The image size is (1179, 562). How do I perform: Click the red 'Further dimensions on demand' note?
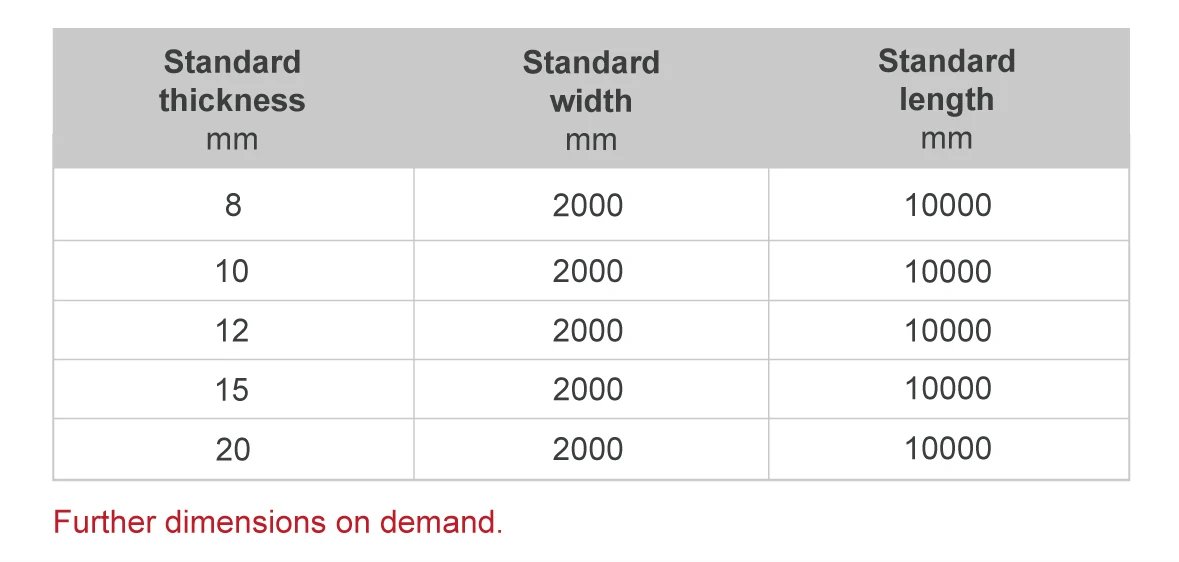coord(278,522)
